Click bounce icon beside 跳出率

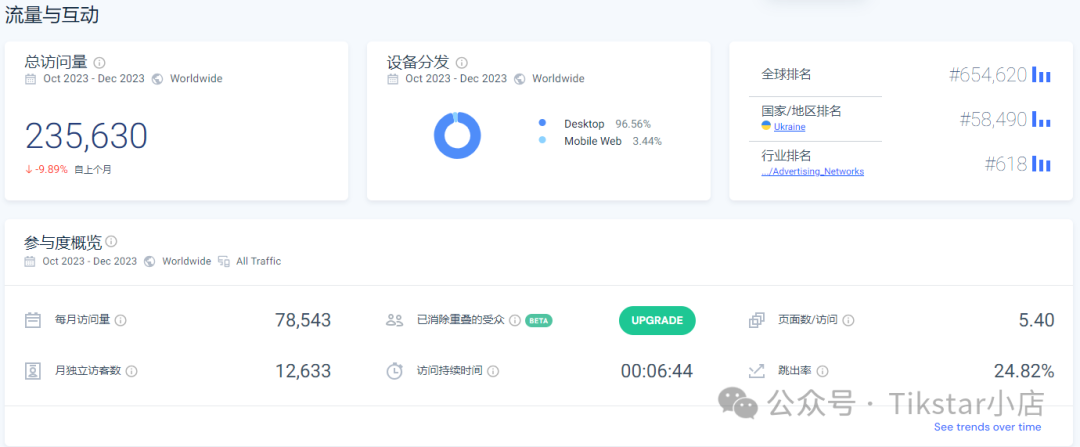point(757,371)
